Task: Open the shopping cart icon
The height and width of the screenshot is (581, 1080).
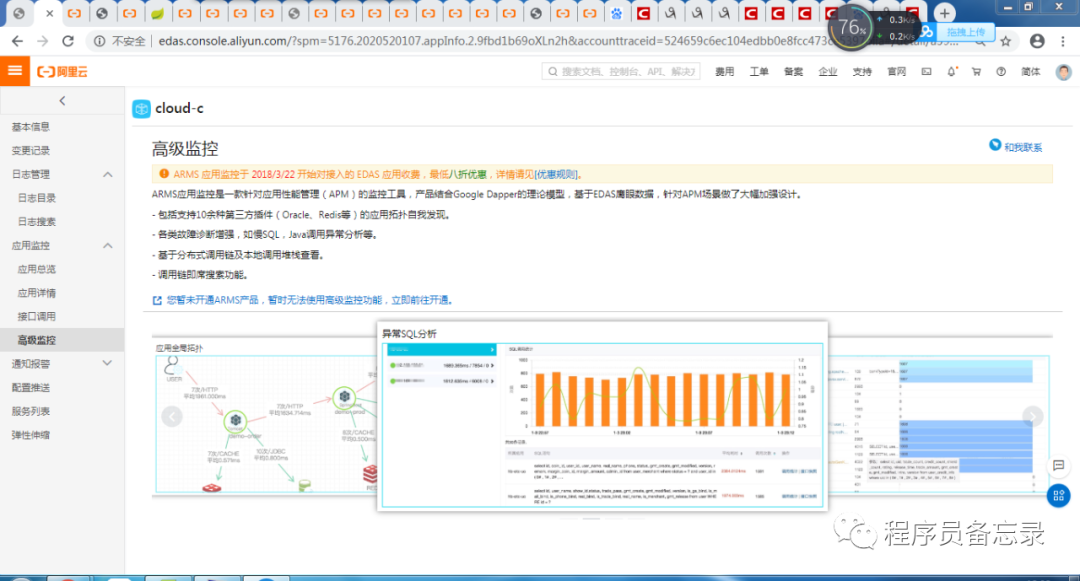Action: tap(976, 72)
